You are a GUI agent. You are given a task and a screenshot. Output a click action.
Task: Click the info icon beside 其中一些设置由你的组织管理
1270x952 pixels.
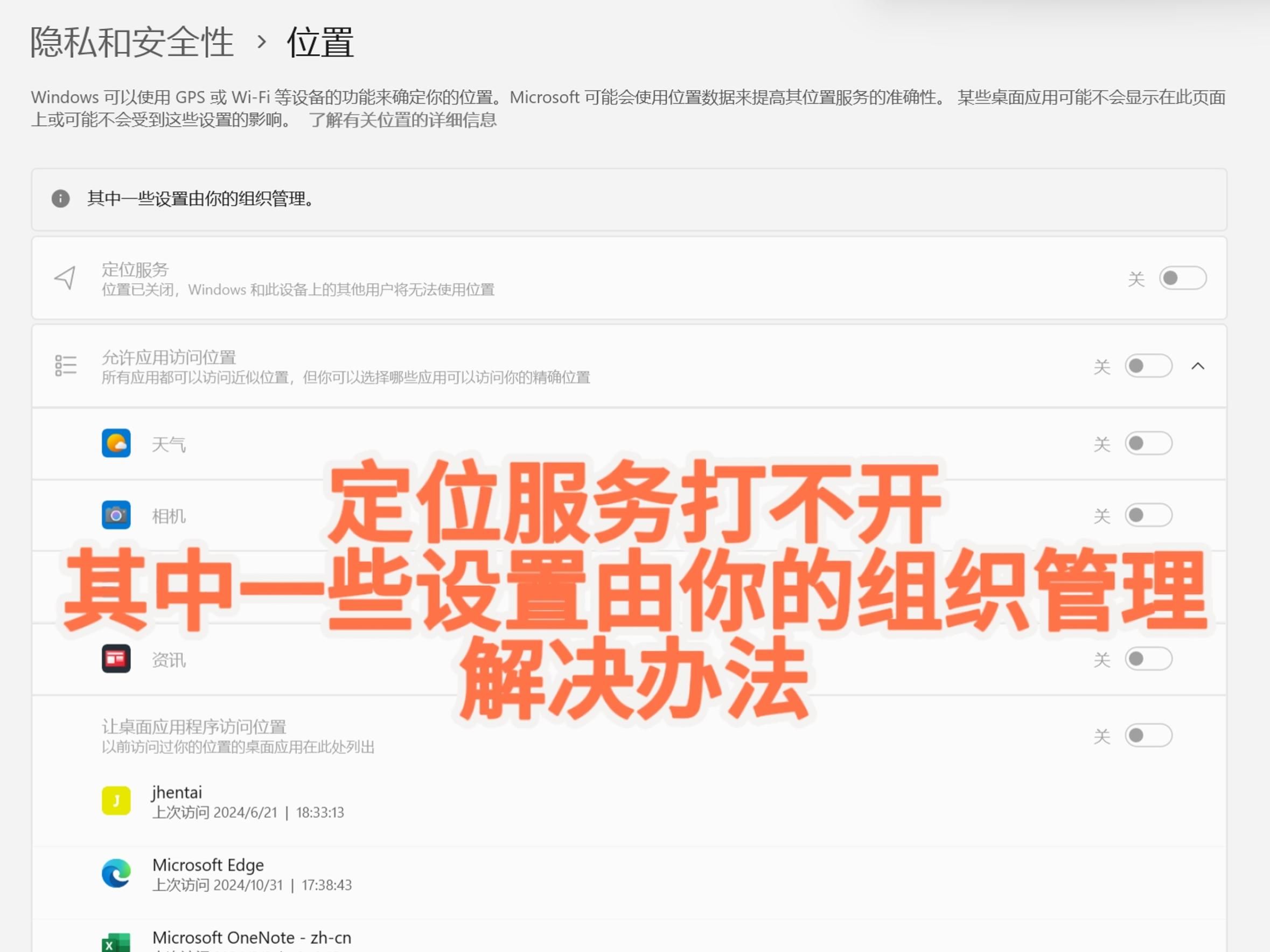tap(61, 199)
